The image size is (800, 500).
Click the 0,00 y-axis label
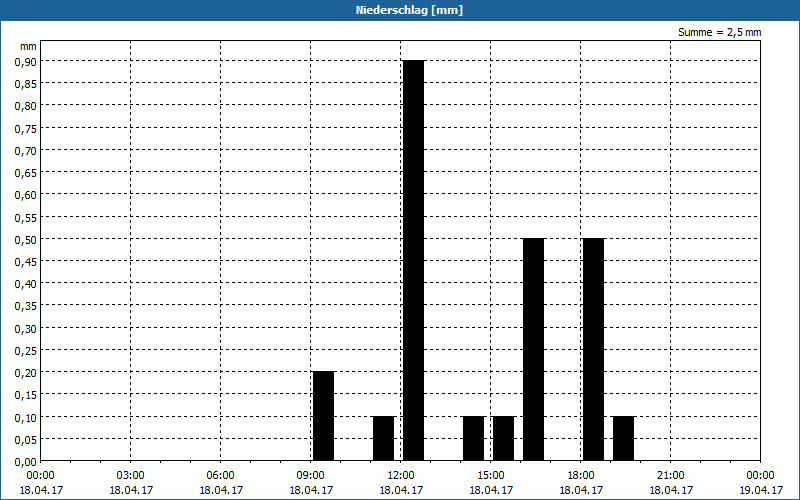point(26,462)
